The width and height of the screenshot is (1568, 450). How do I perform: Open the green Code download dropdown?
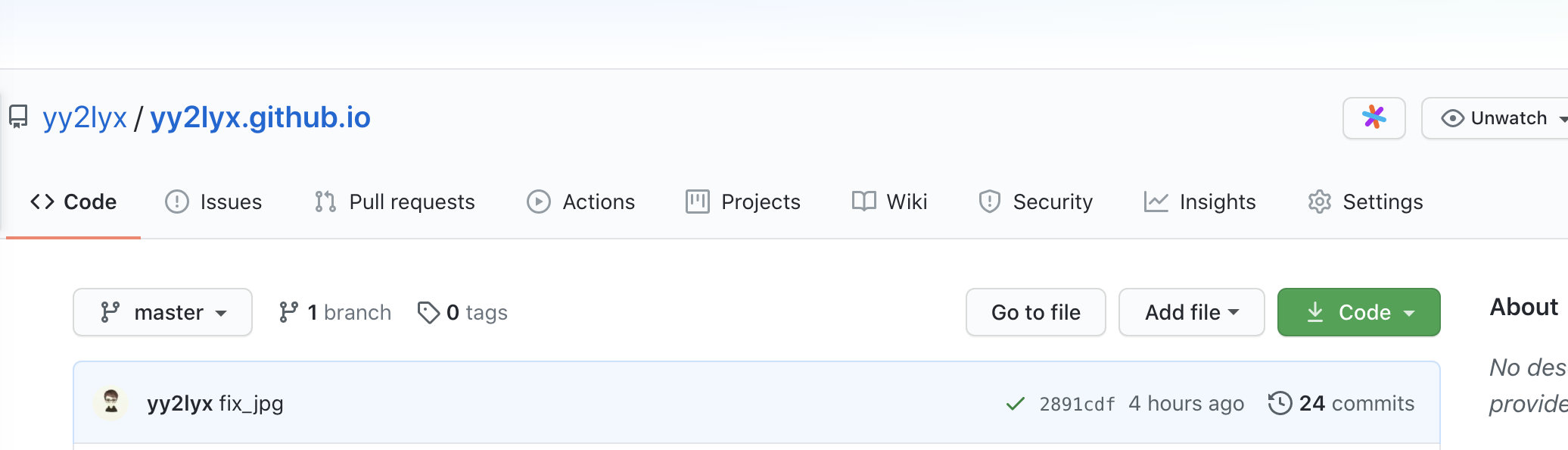[1358, 312]
